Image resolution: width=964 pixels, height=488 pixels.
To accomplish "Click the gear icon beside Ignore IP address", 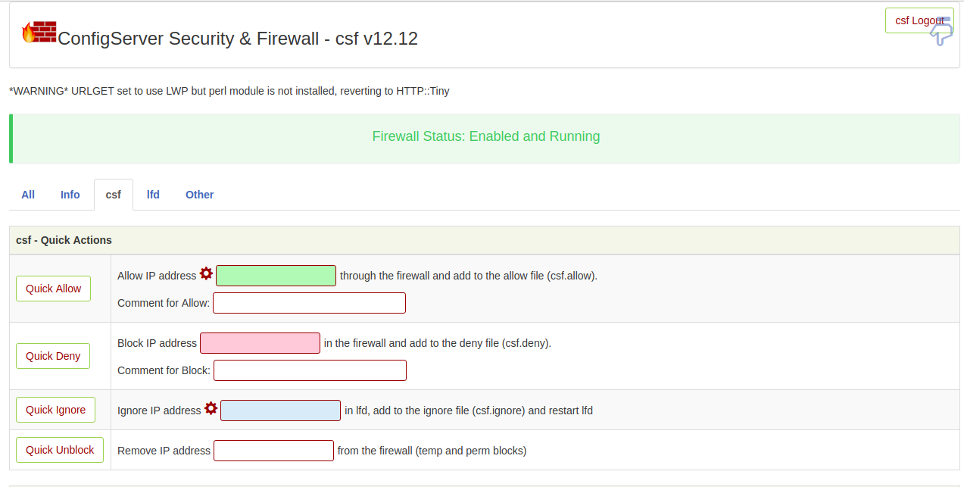I will pyautogui.click(x=211, y=408).
